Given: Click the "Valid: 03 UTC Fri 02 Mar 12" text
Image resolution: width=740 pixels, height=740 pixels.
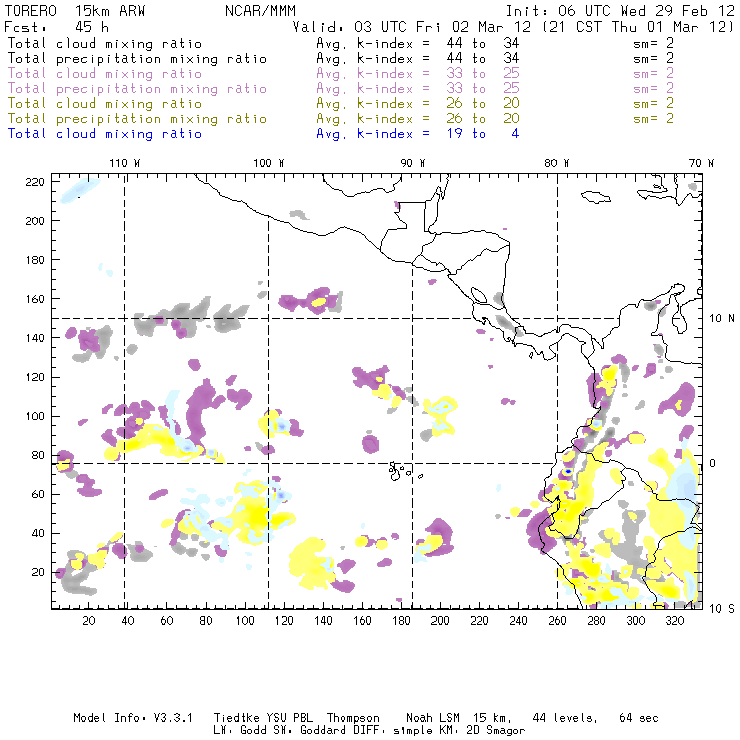Looking at the screenshot, I should [412, 27].
